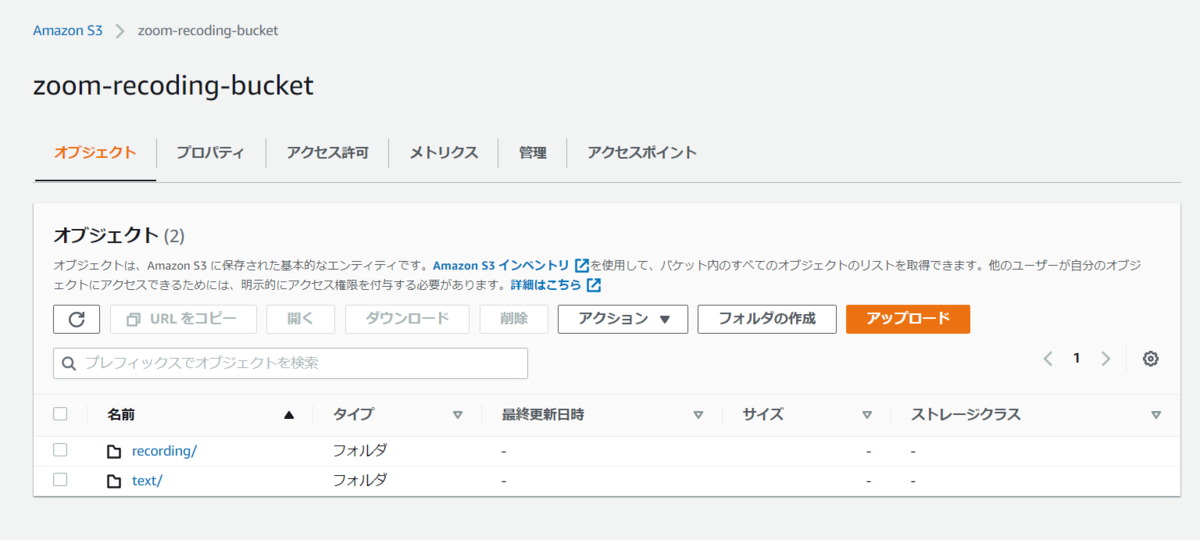1200x540 pixels.
Task: Click the タイプ column header text
Action: [x=354, y=414]
